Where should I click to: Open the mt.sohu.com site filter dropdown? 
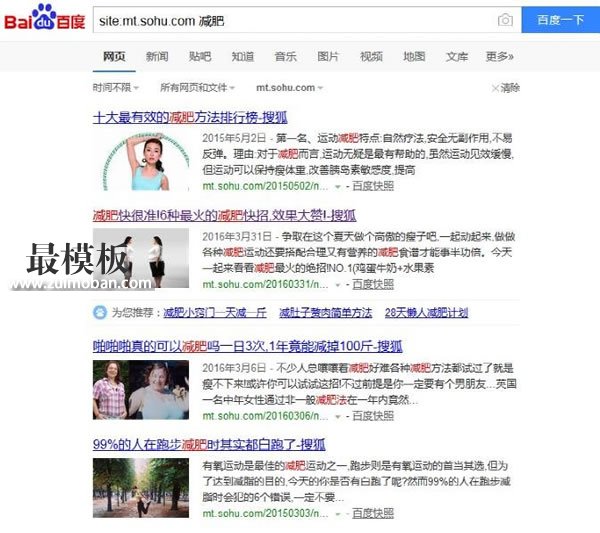tap(290, 88)
